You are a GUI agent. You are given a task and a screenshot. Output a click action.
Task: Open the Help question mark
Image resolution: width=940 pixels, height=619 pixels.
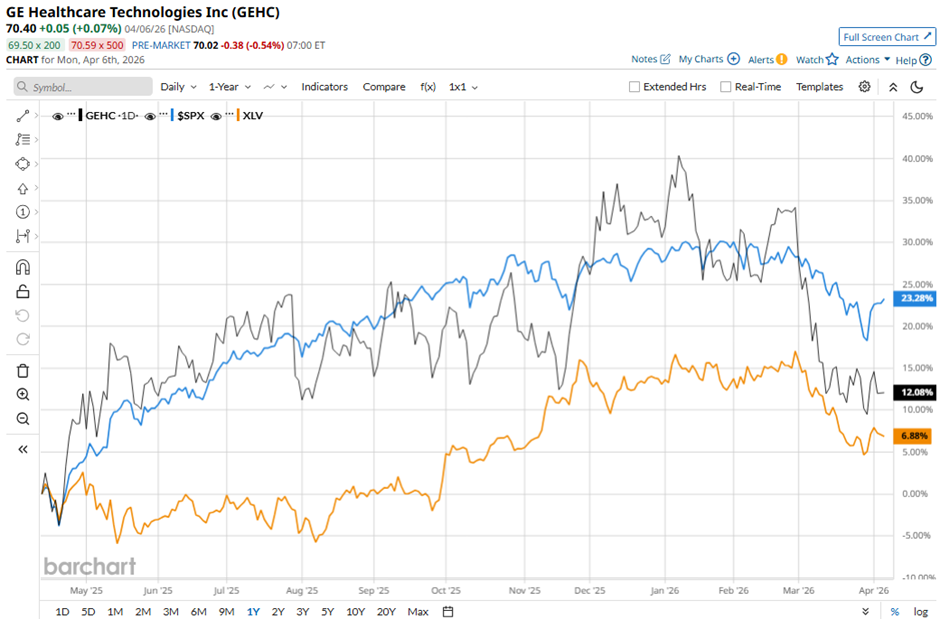click(926, 60)
